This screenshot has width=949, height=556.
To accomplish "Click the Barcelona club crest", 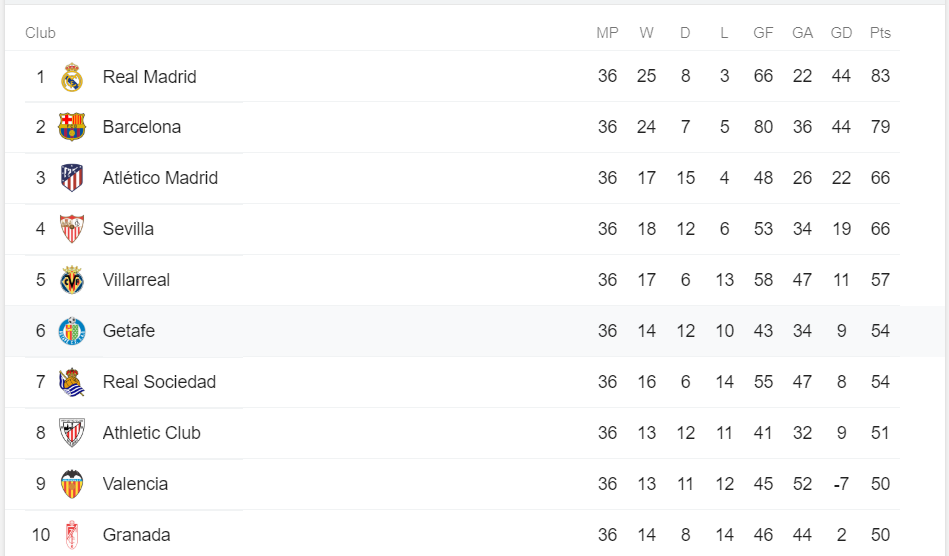I will click(x=71, y=127).
